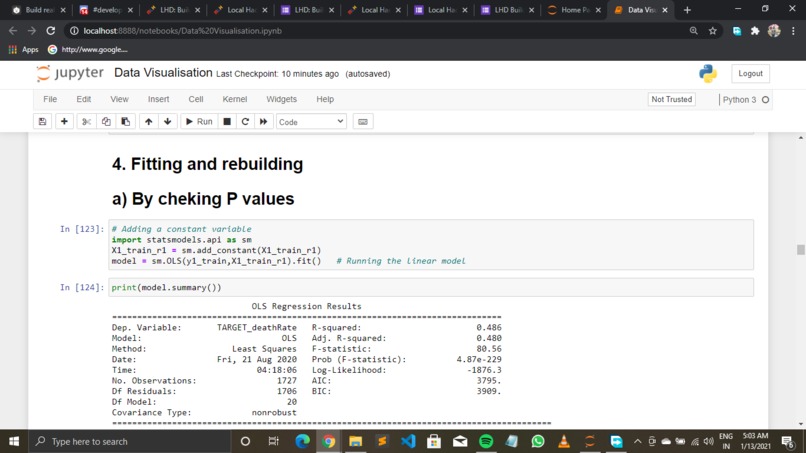The image size is (806, 453).
Task: Click the Windows search box
Action: click(130, 441)
